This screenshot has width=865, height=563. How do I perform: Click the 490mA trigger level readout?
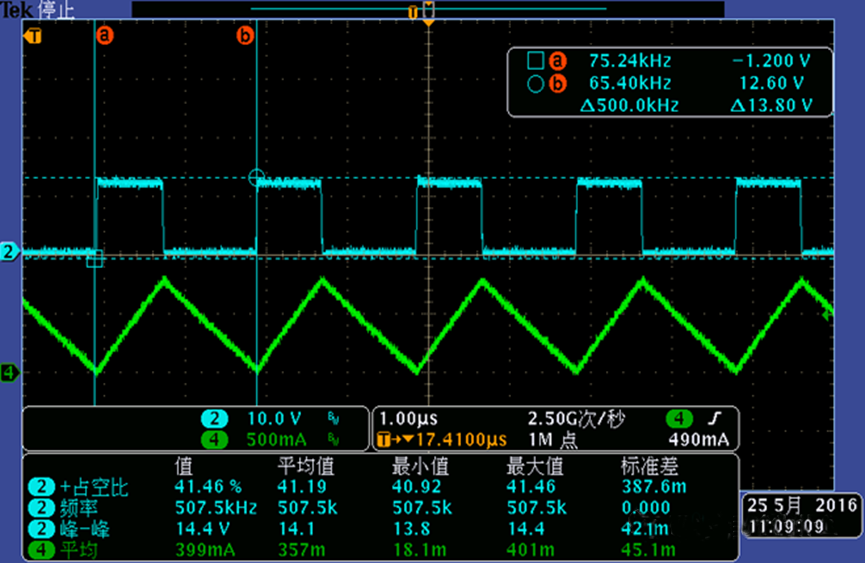[x=704, y=440]
